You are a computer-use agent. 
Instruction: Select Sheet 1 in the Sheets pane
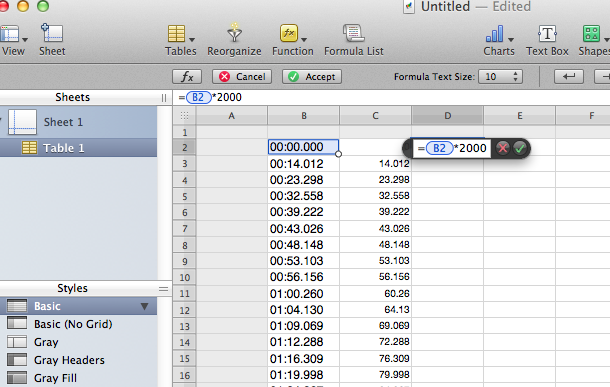tap(79, 122)
